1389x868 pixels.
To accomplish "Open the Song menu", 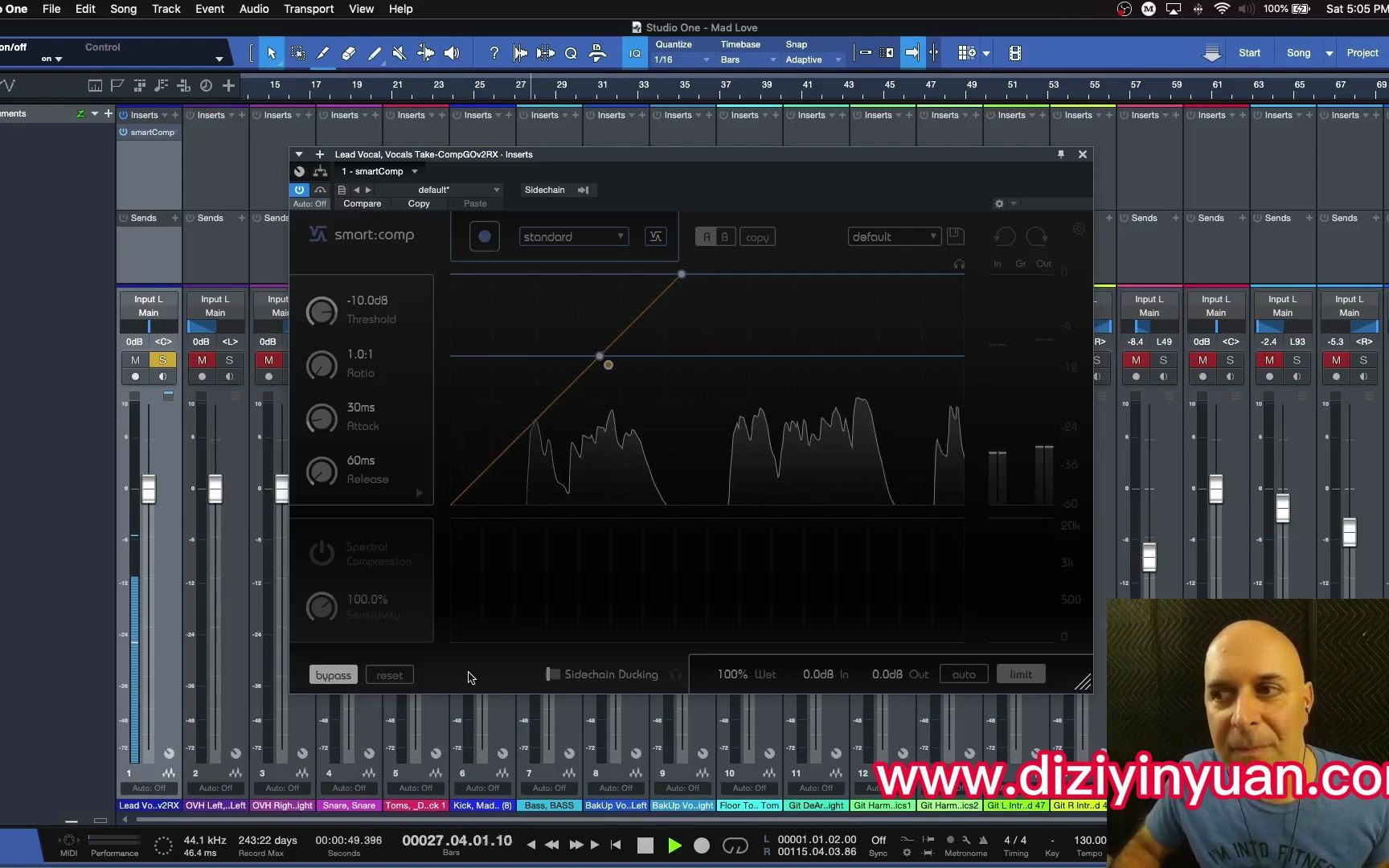I will coord(123,9).
